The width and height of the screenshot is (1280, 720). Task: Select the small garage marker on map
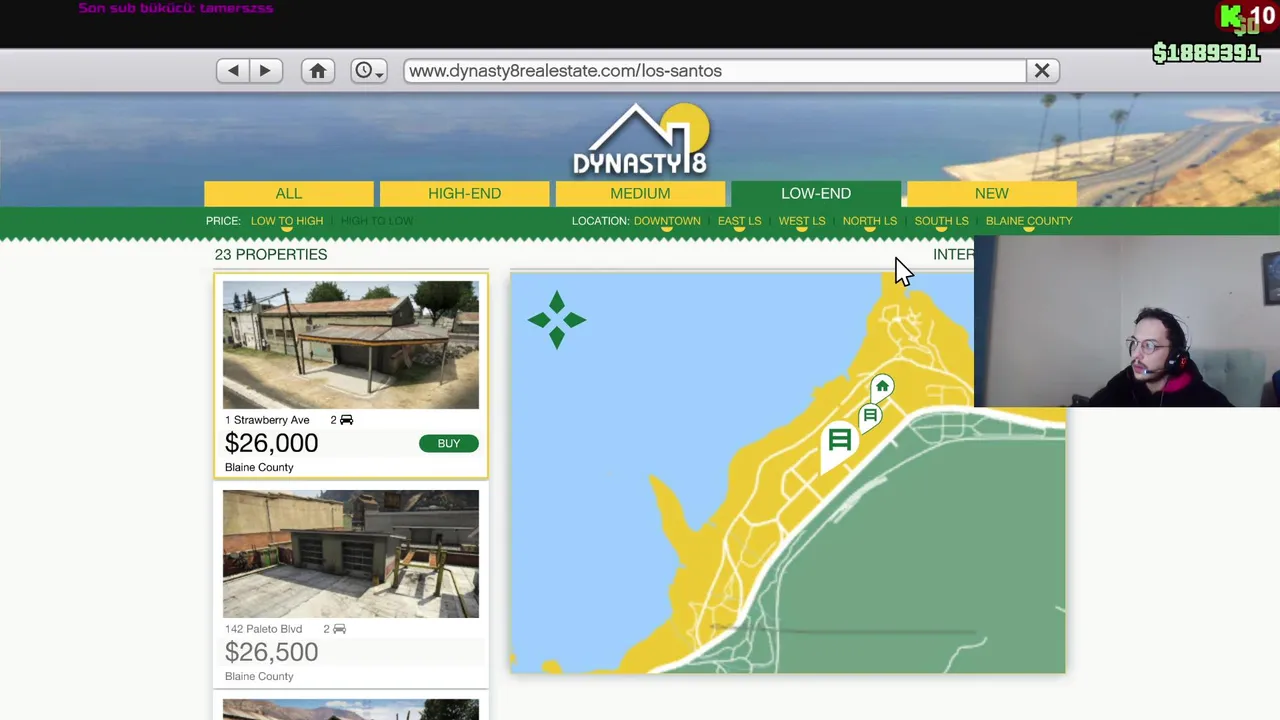tap(870, 418)
